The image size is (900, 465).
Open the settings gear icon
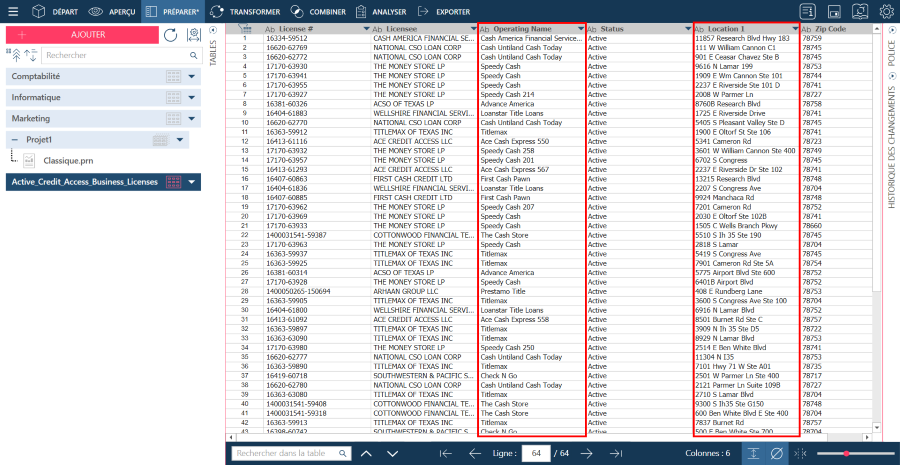(887, 11)
